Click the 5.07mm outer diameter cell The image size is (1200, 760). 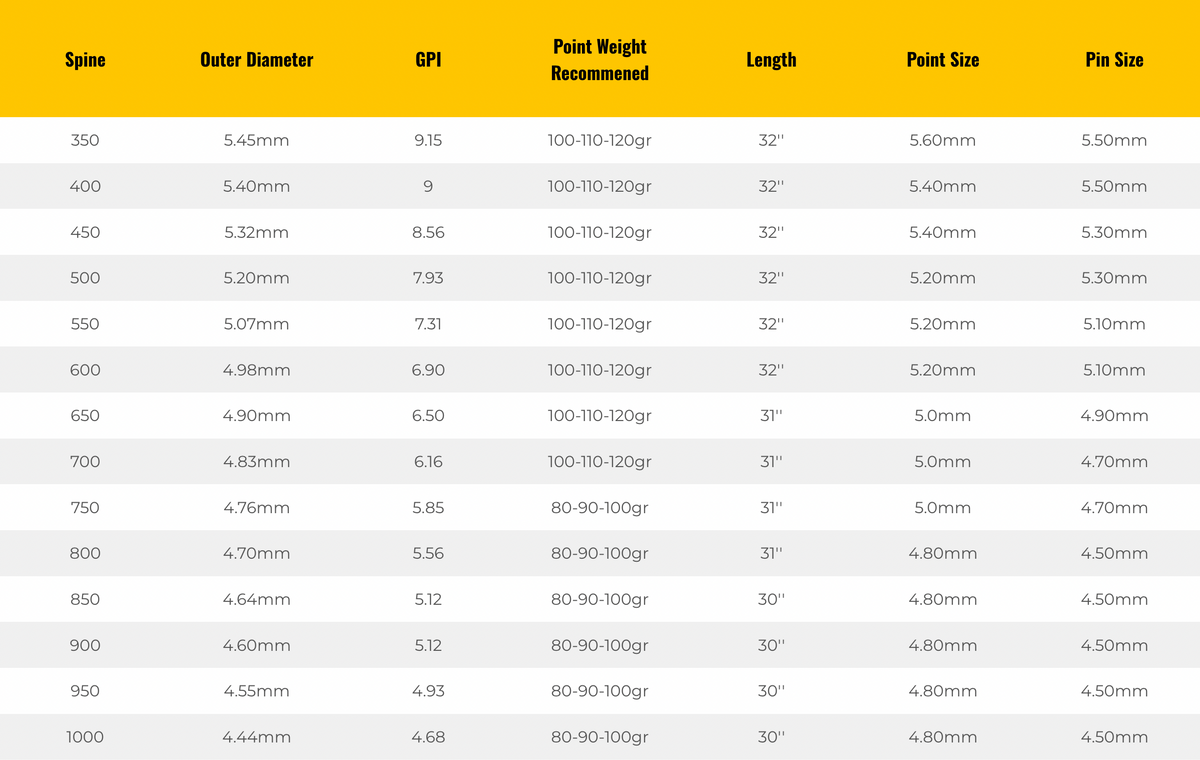(257, 324)
